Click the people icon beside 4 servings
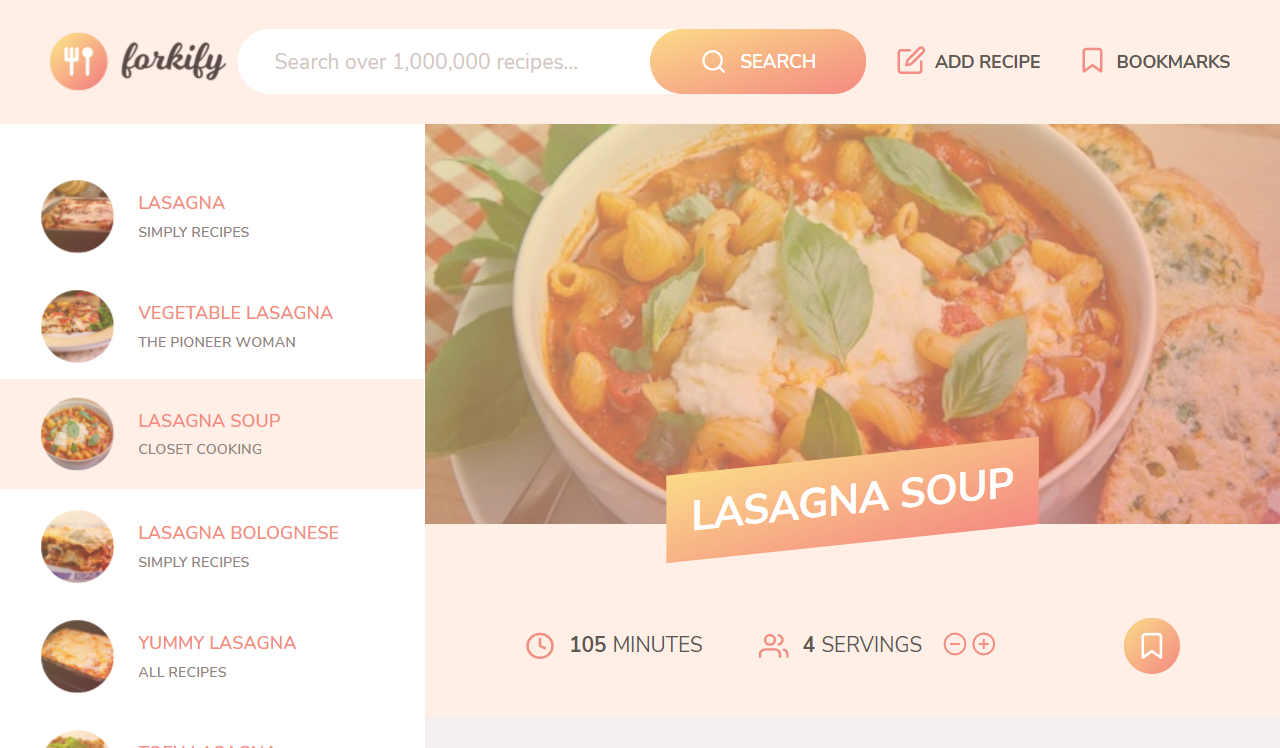Viewport: 1280px width, 748px height. 774,646
